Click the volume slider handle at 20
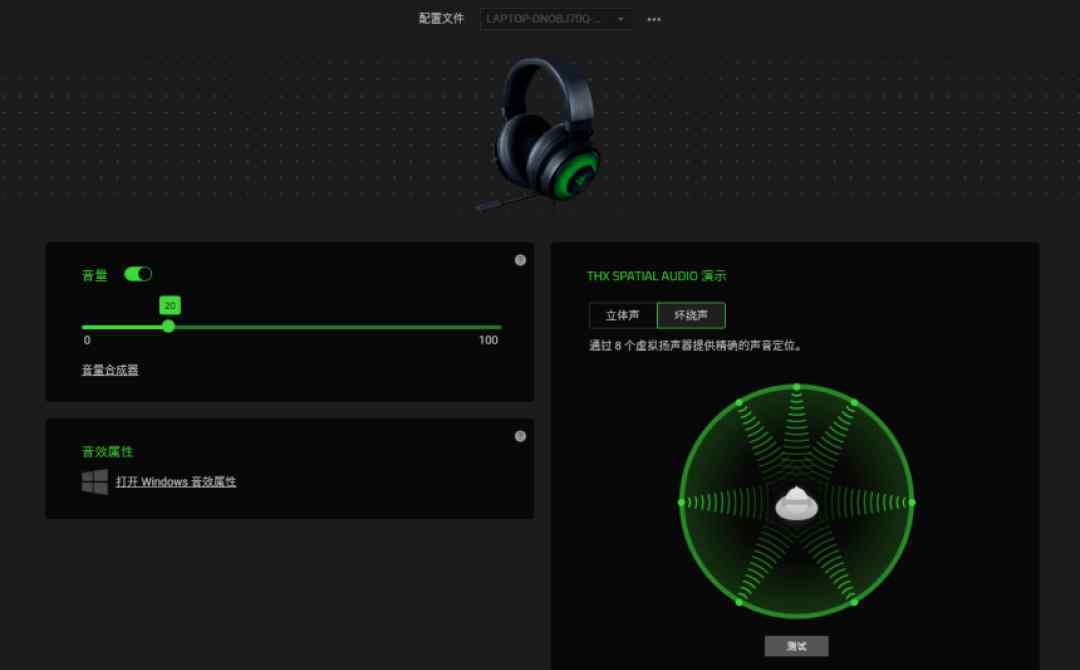Viewport: 1080px width, 670px height. tap(169, 326)
